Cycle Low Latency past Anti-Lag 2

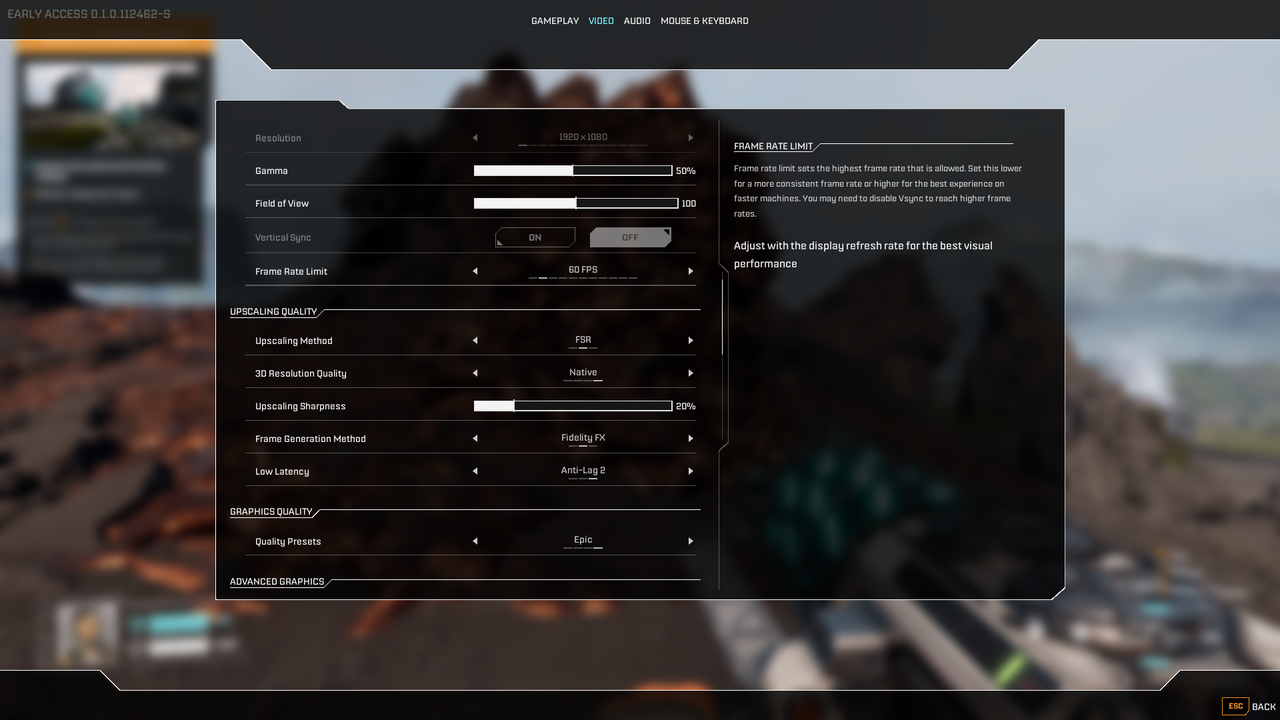pos(690,470)
